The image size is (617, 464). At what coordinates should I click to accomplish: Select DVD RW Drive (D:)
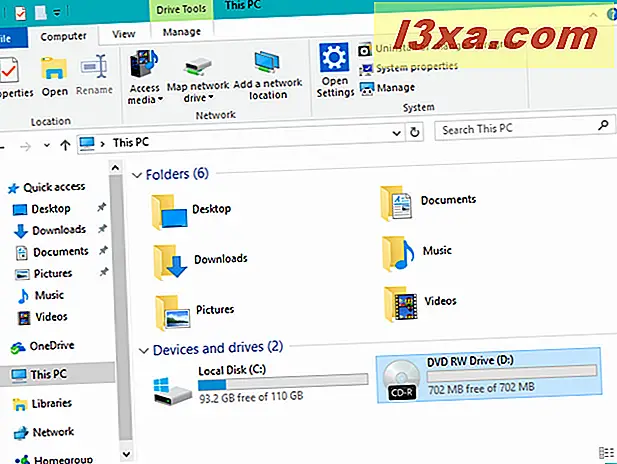(x=489, y=375)
